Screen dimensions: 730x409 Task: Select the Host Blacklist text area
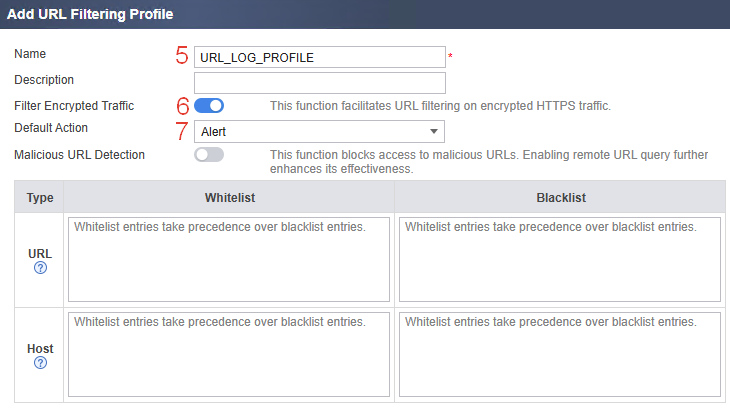point(560,355)
